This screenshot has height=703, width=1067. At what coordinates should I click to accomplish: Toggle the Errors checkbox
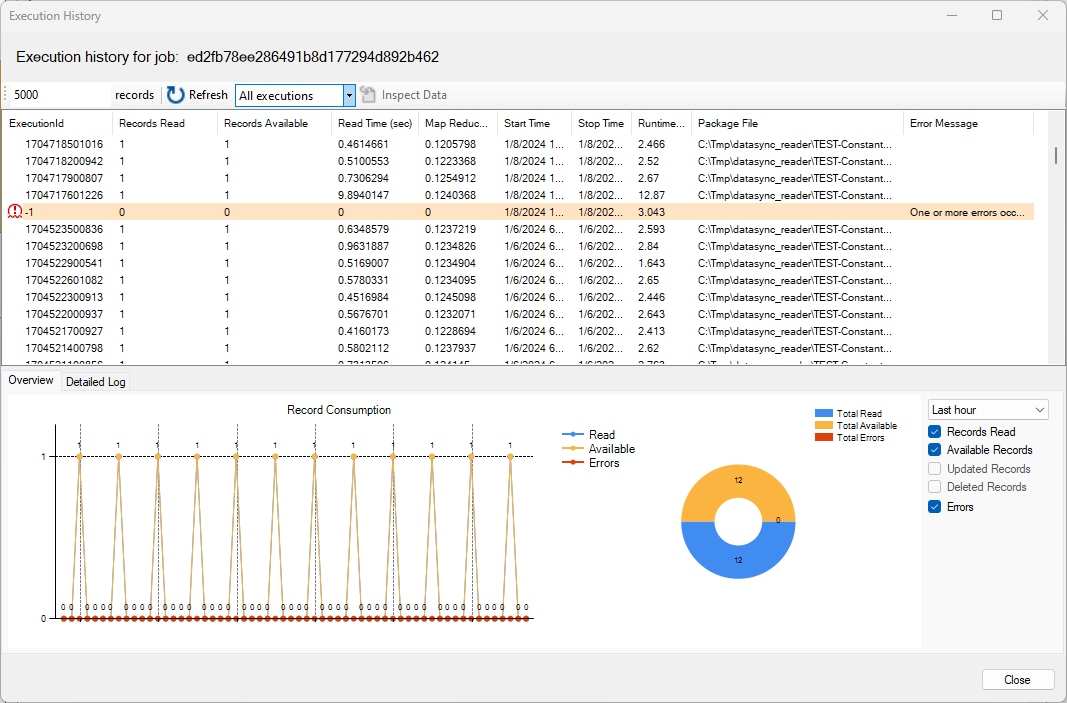(934, 507)
